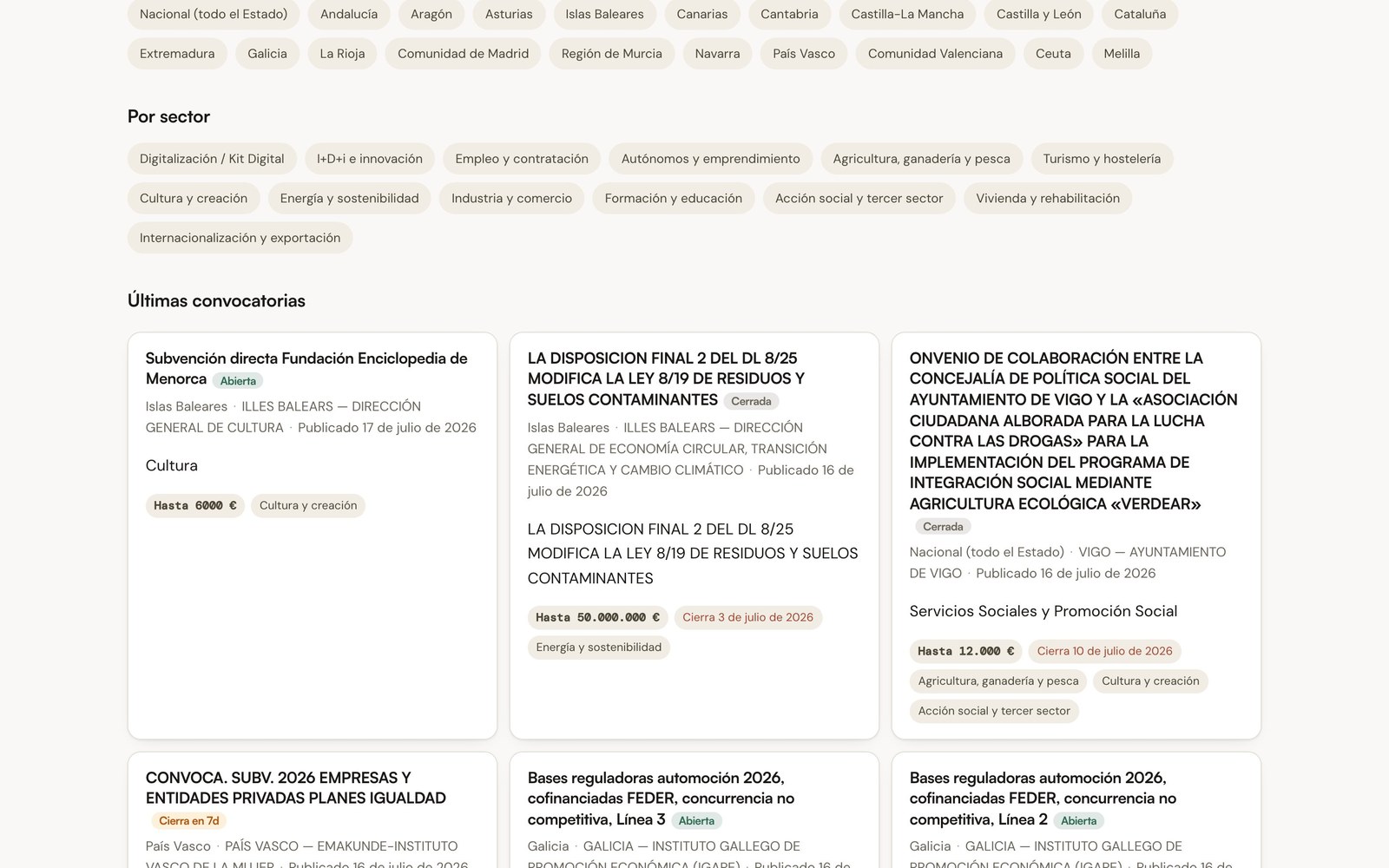Choose Autónomos y emprendimiento sector

pos(711,159)
